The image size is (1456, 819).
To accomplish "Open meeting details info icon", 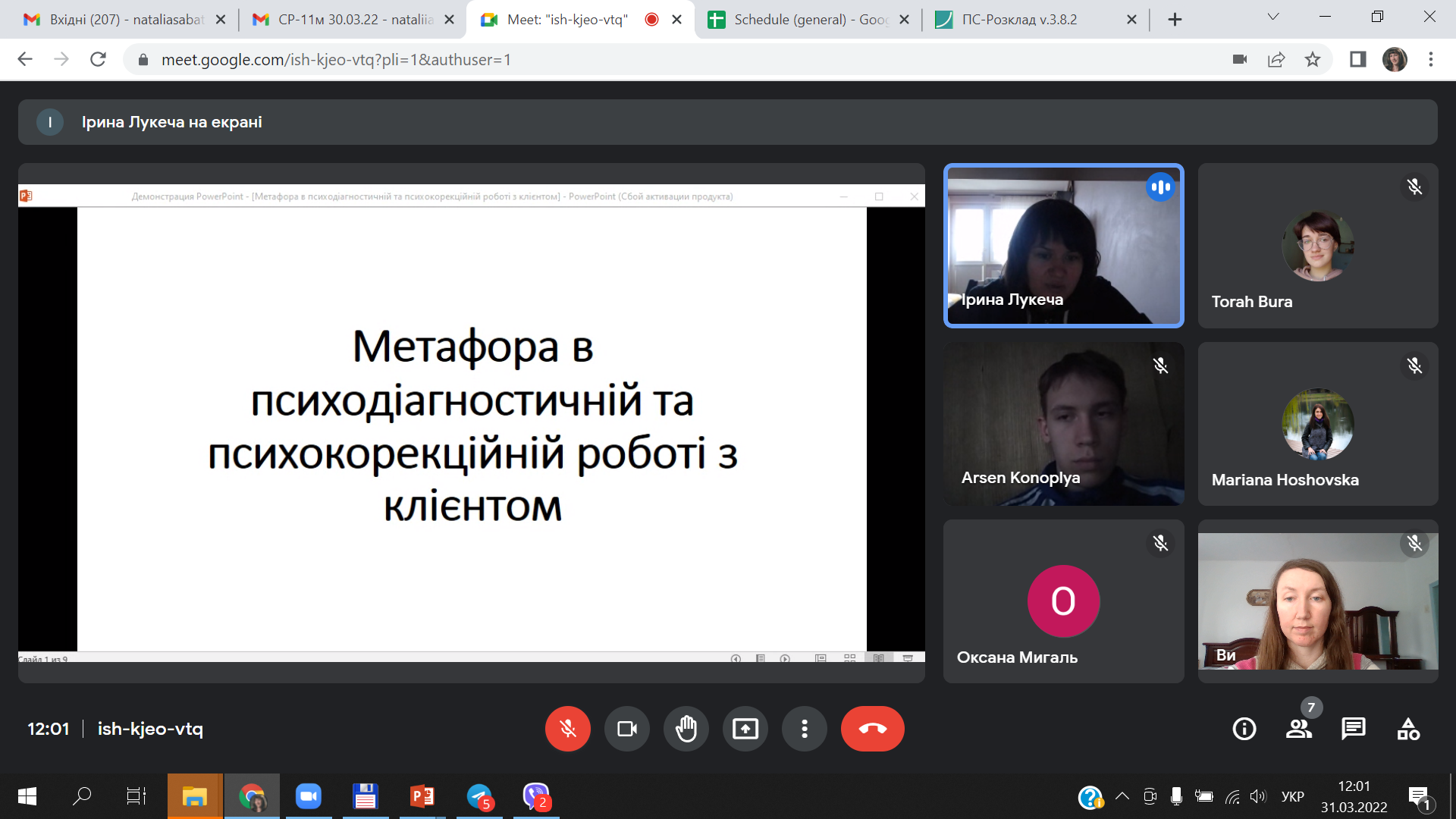I will [x=1244, y=729].
